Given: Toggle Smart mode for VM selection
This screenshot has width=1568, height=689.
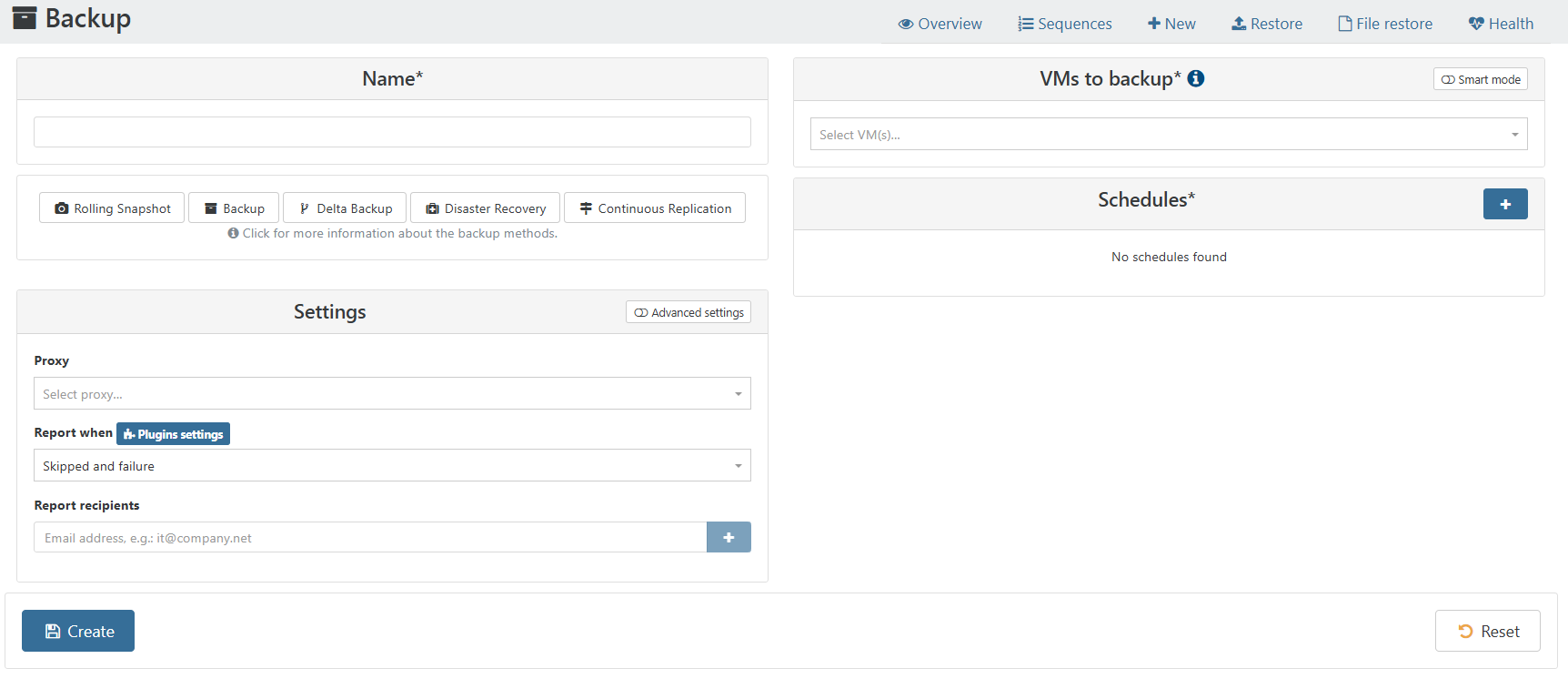Looking at the screenshot, I should tap(1480, 80).
